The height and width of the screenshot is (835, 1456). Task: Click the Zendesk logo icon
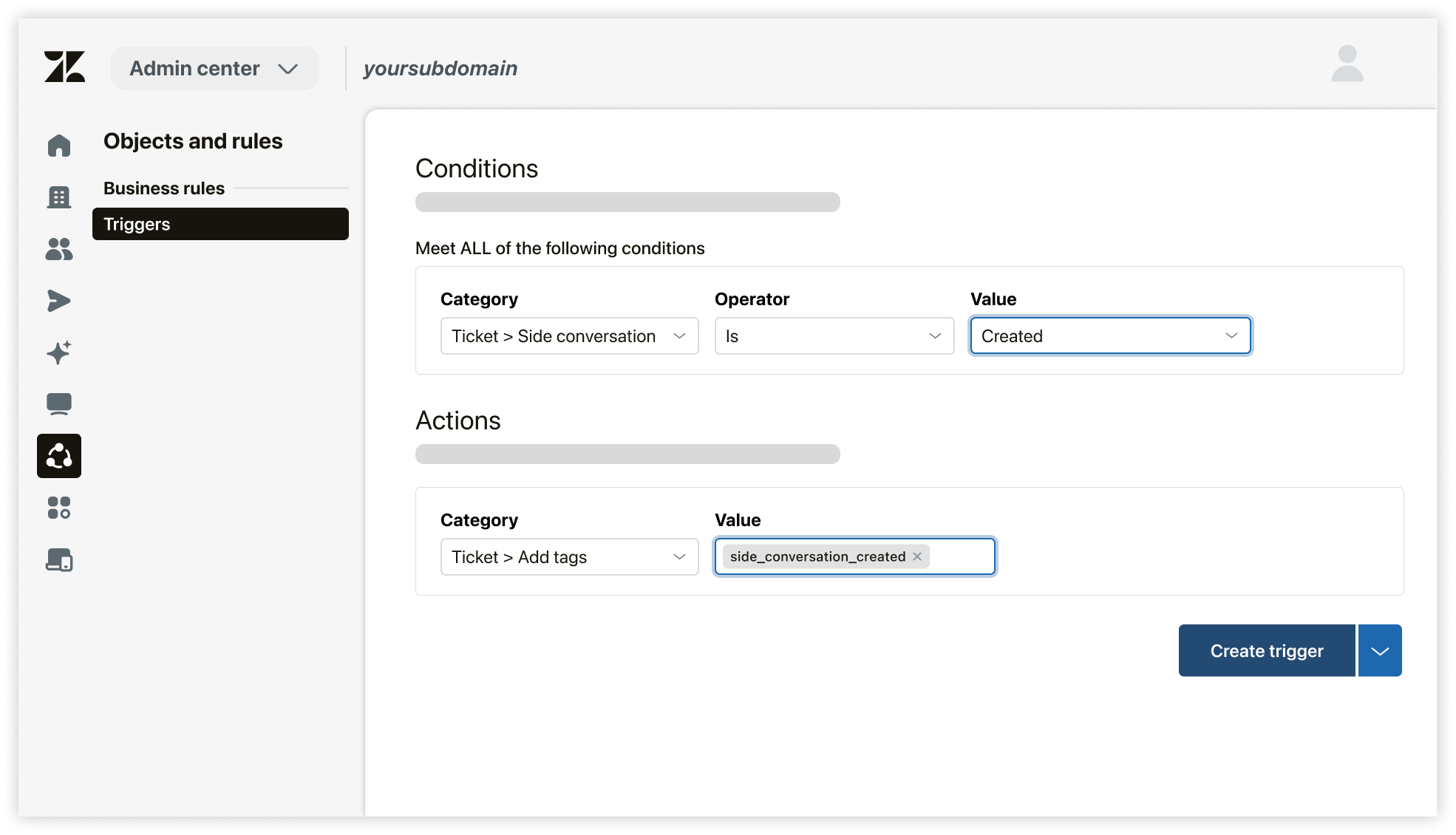[64, 67]
